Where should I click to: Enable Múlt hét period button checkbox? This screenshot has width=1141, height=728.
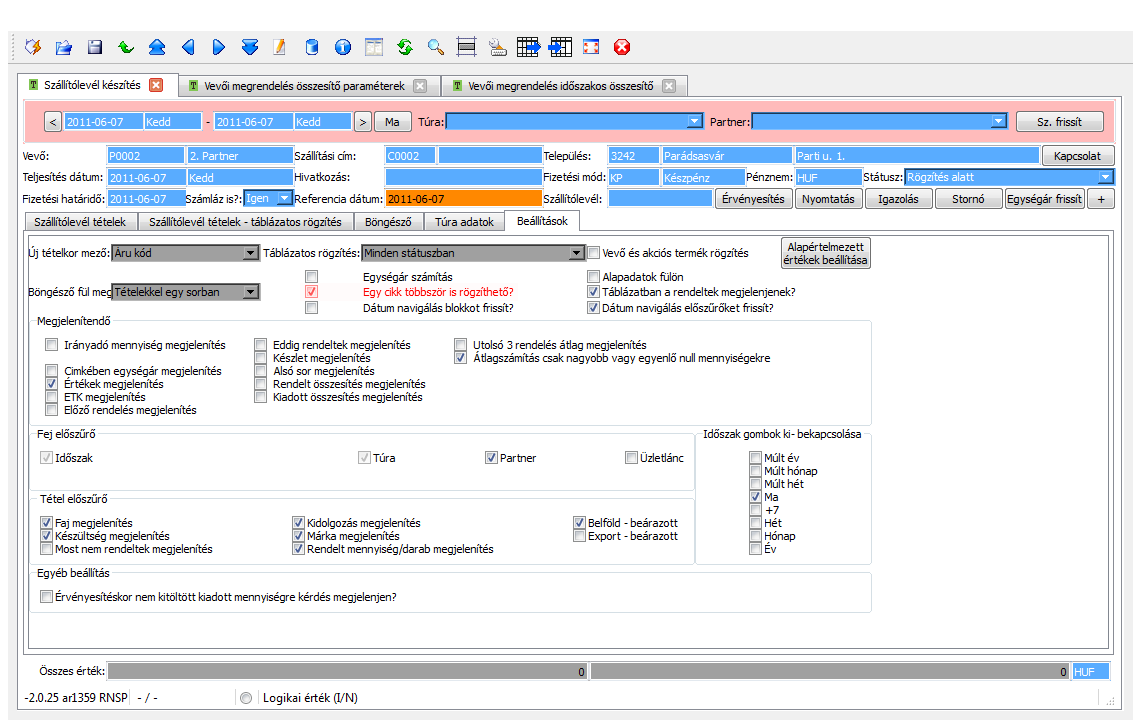(755, 484)
